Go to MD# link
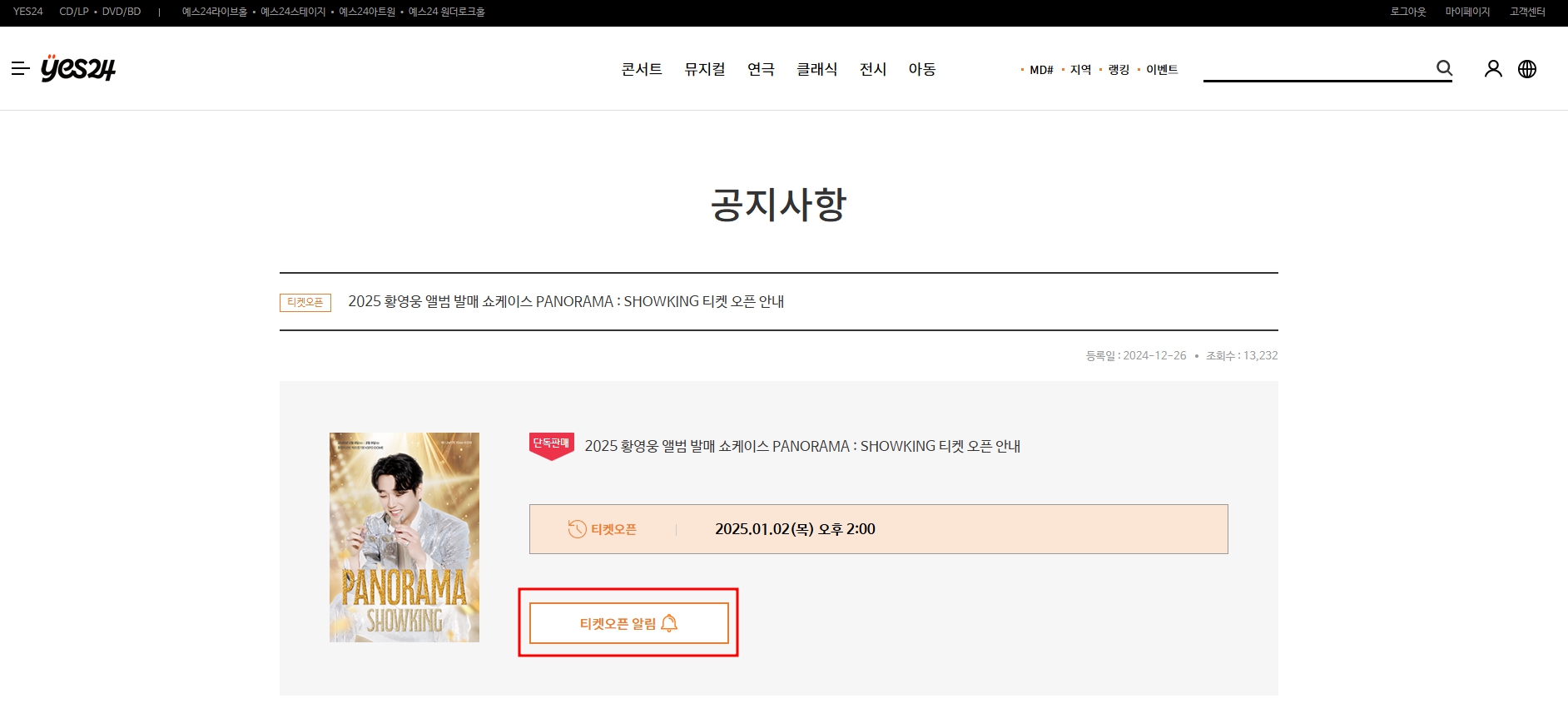 [x=1041, y=70]
